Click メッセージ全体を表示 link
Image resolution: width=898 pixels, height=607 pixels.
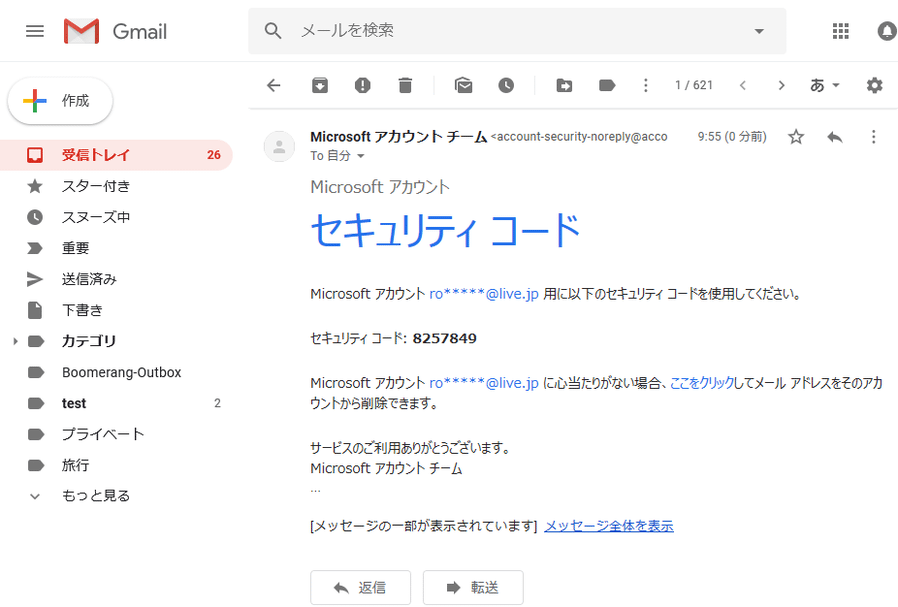pyautogui.click(x=609, y=526)
